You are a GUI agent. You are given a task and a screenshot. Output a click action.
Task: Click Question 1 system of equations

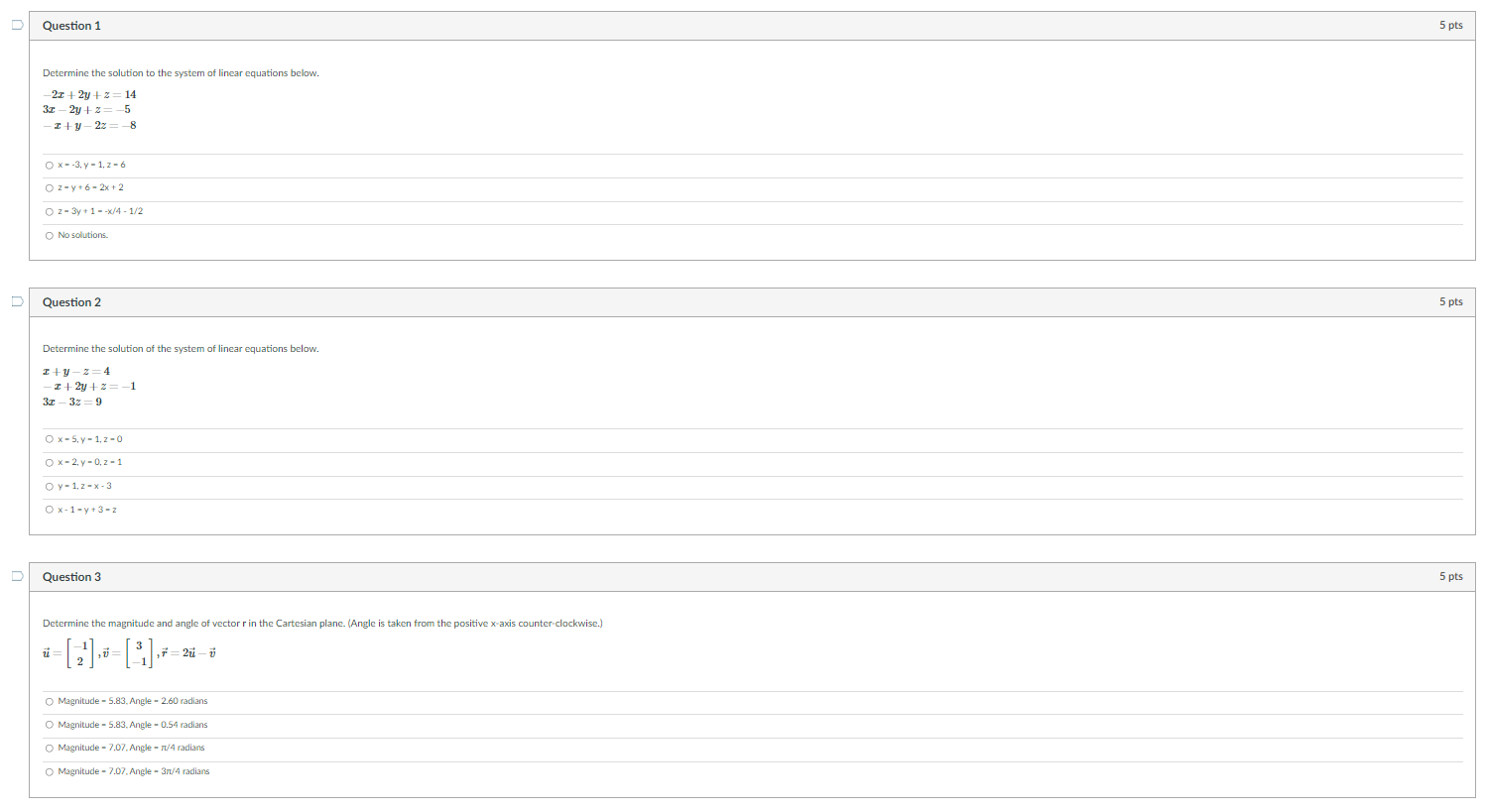89,110
